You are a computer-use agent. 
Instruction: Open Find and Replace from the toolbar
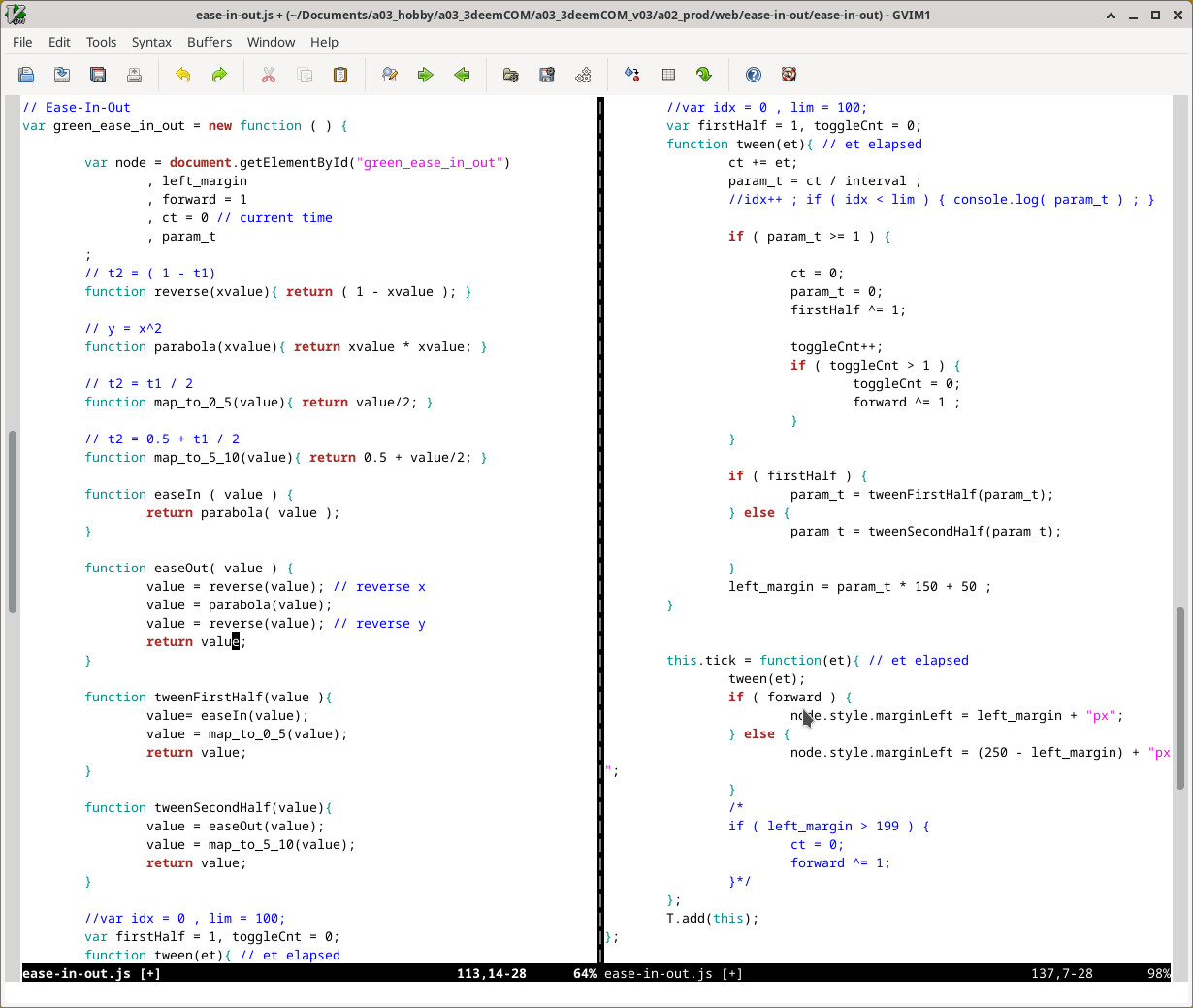pos(390,75)
